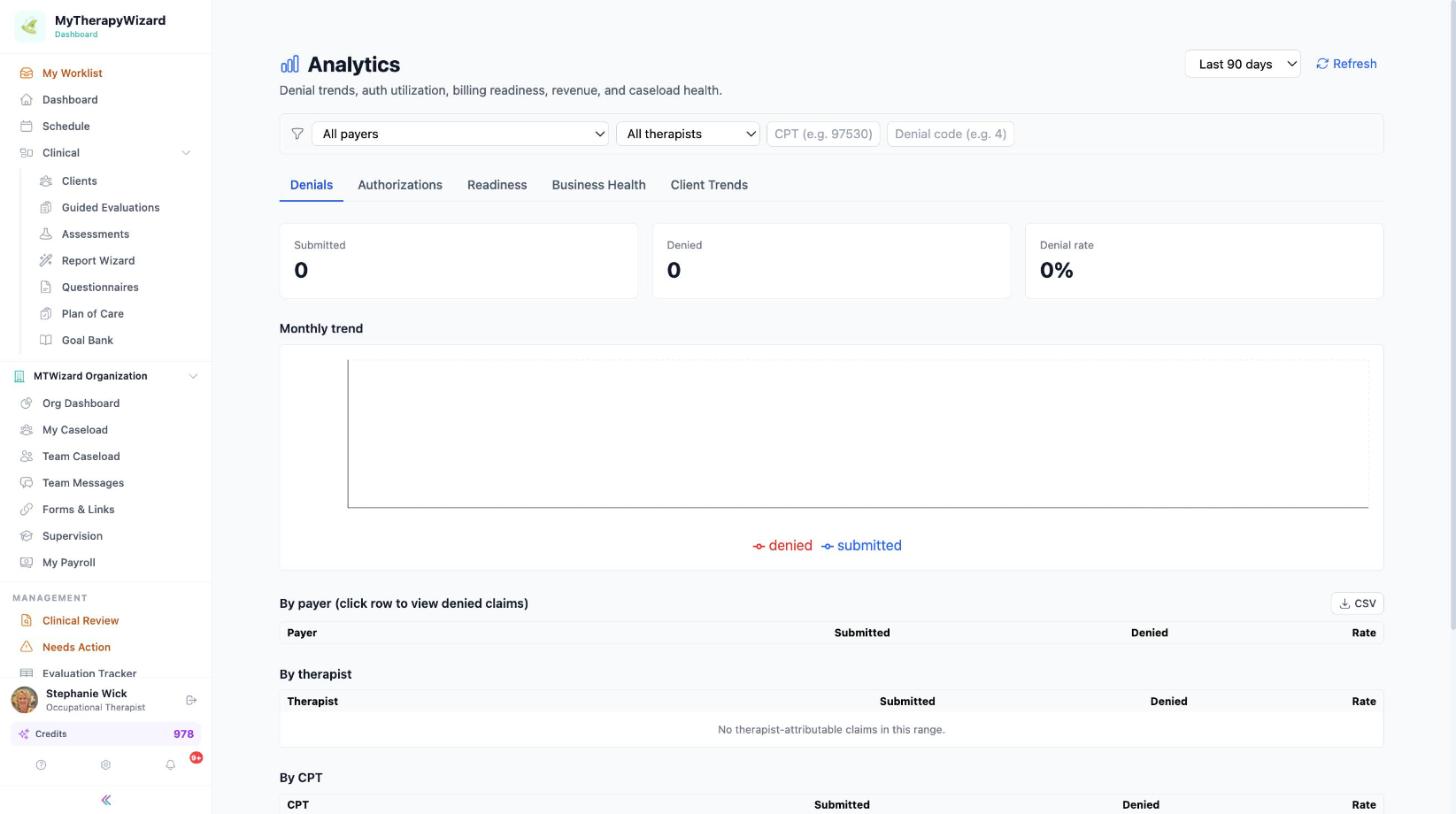Click the Clinical section folder icon

pos(26,153)
